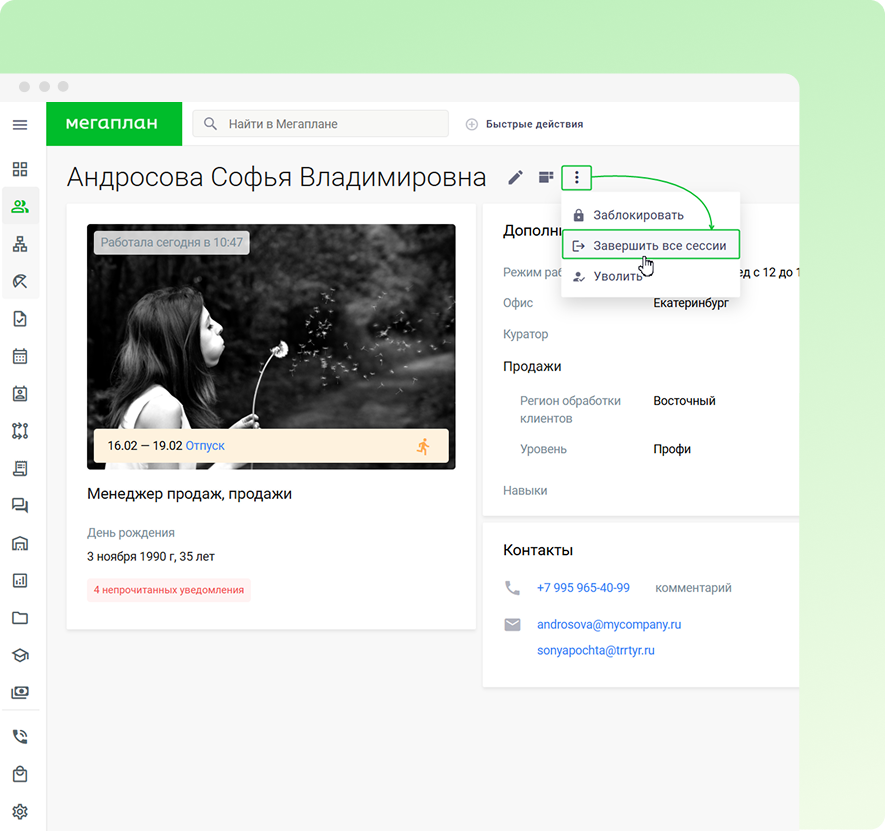Open Быстрые действия
The image size is (885, 831).
click(x=525, y=124)
